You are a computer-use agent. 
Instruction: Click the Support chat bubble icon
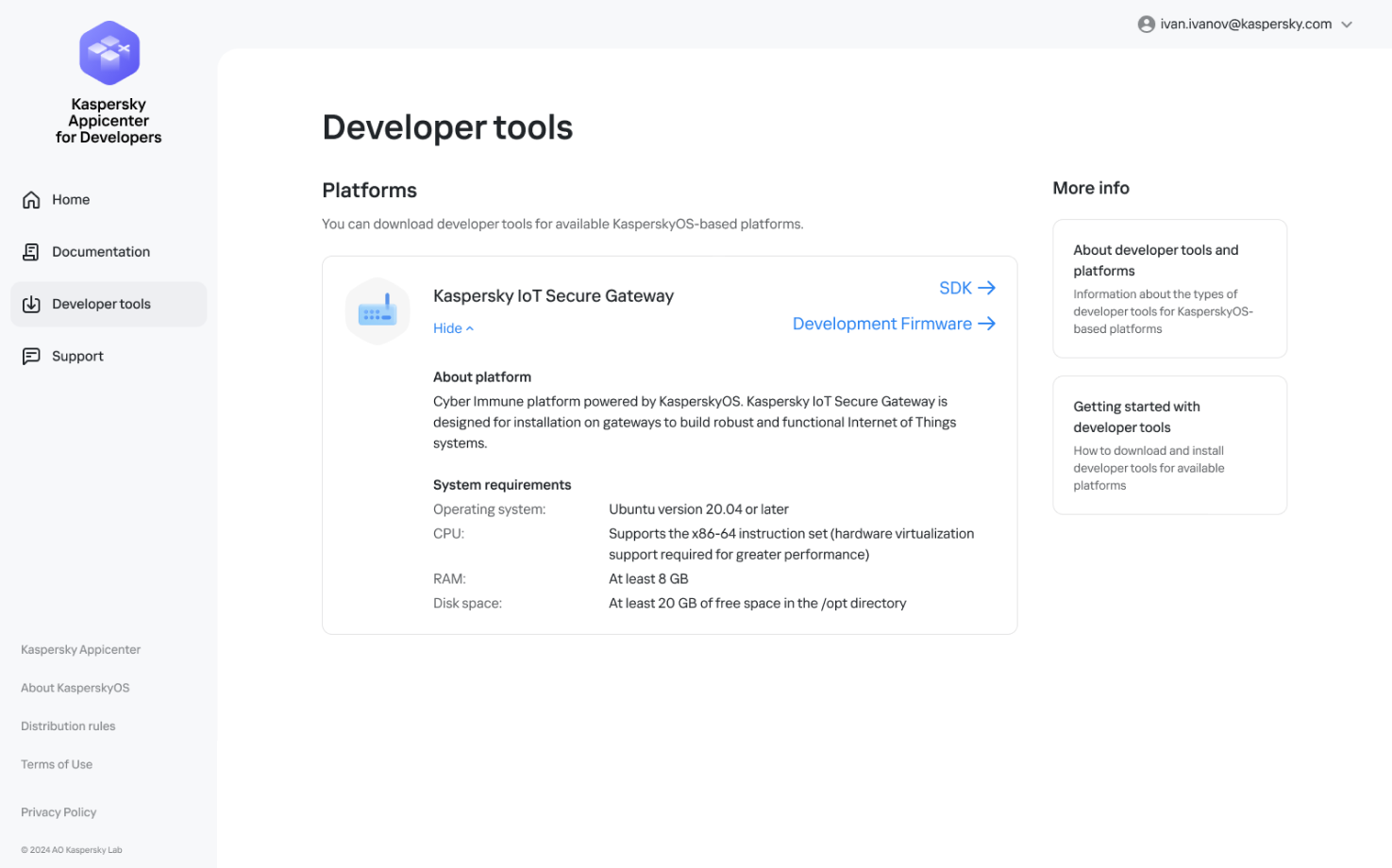pyautogui.click(x=31, y=357)
